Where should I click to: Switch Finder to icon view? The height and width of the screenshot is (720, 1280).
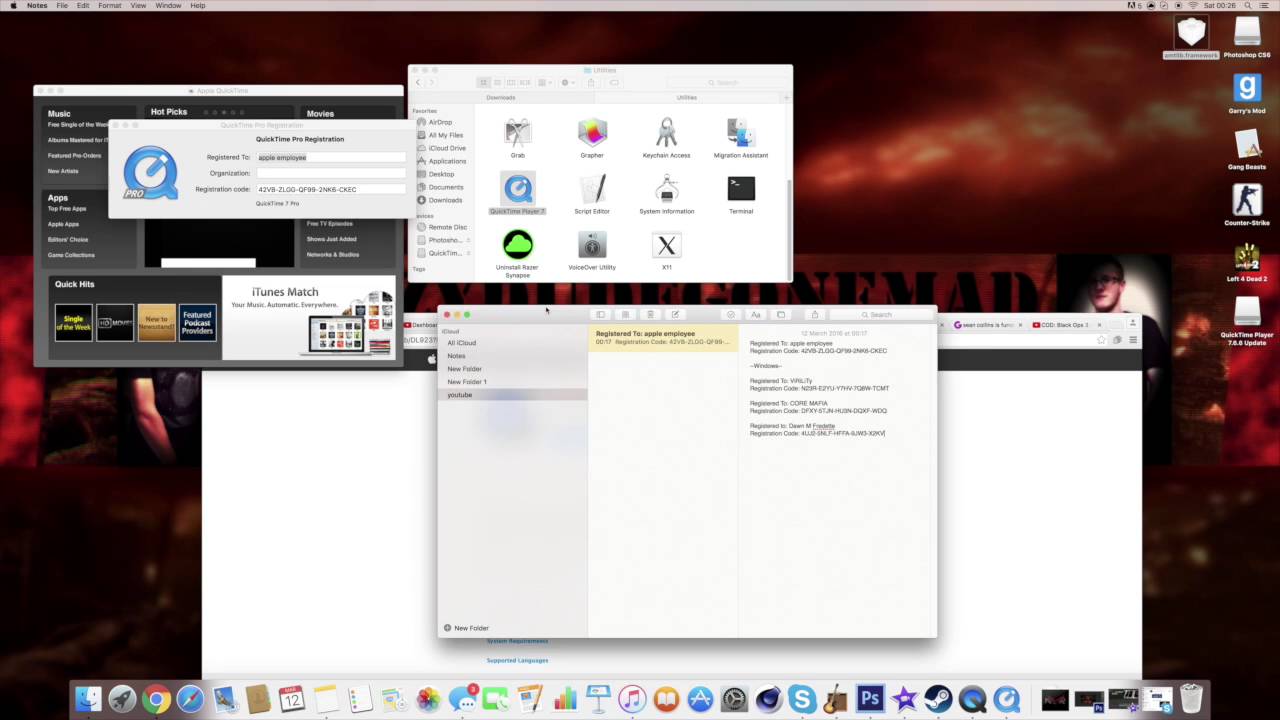point(483,82)
